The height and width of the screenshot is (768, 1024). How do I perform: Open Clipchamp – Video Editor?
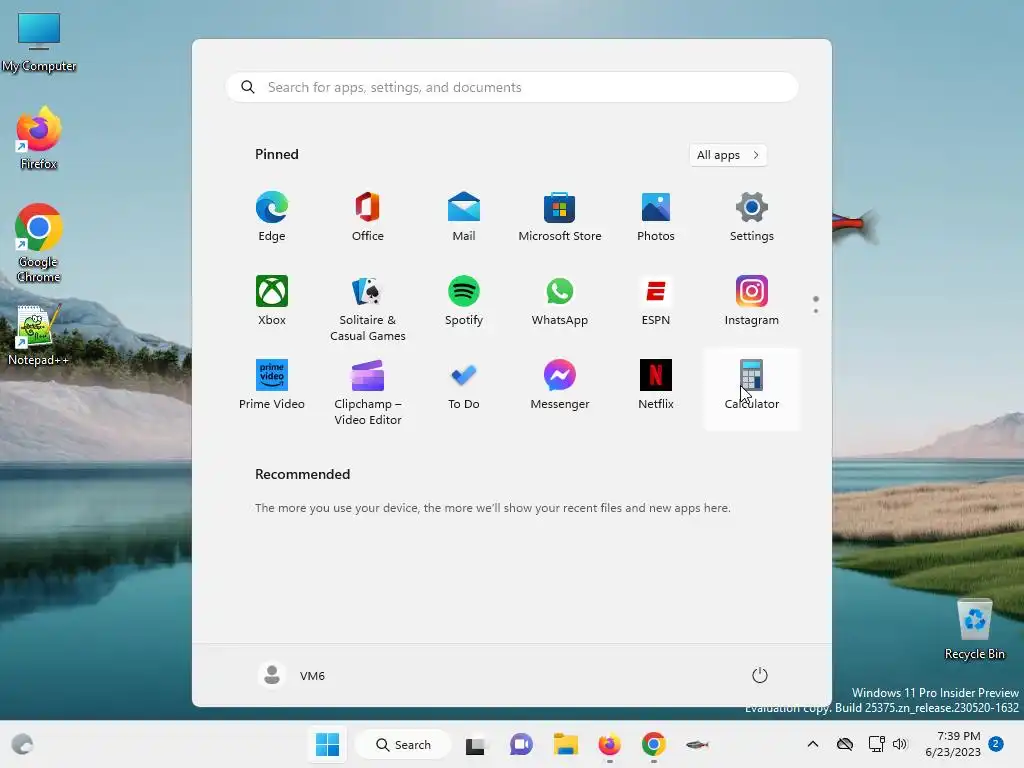coord(368,392)
